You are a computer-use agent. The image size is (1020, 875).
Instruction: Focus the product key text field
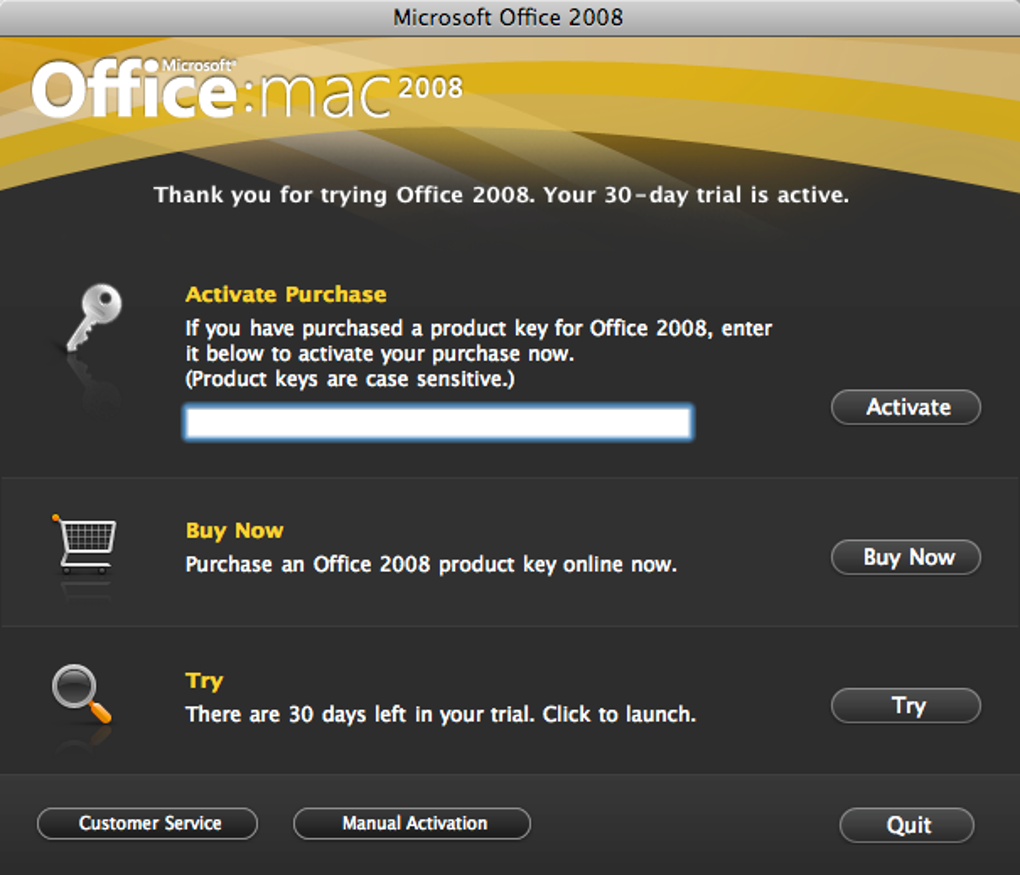tap(437, 423)
